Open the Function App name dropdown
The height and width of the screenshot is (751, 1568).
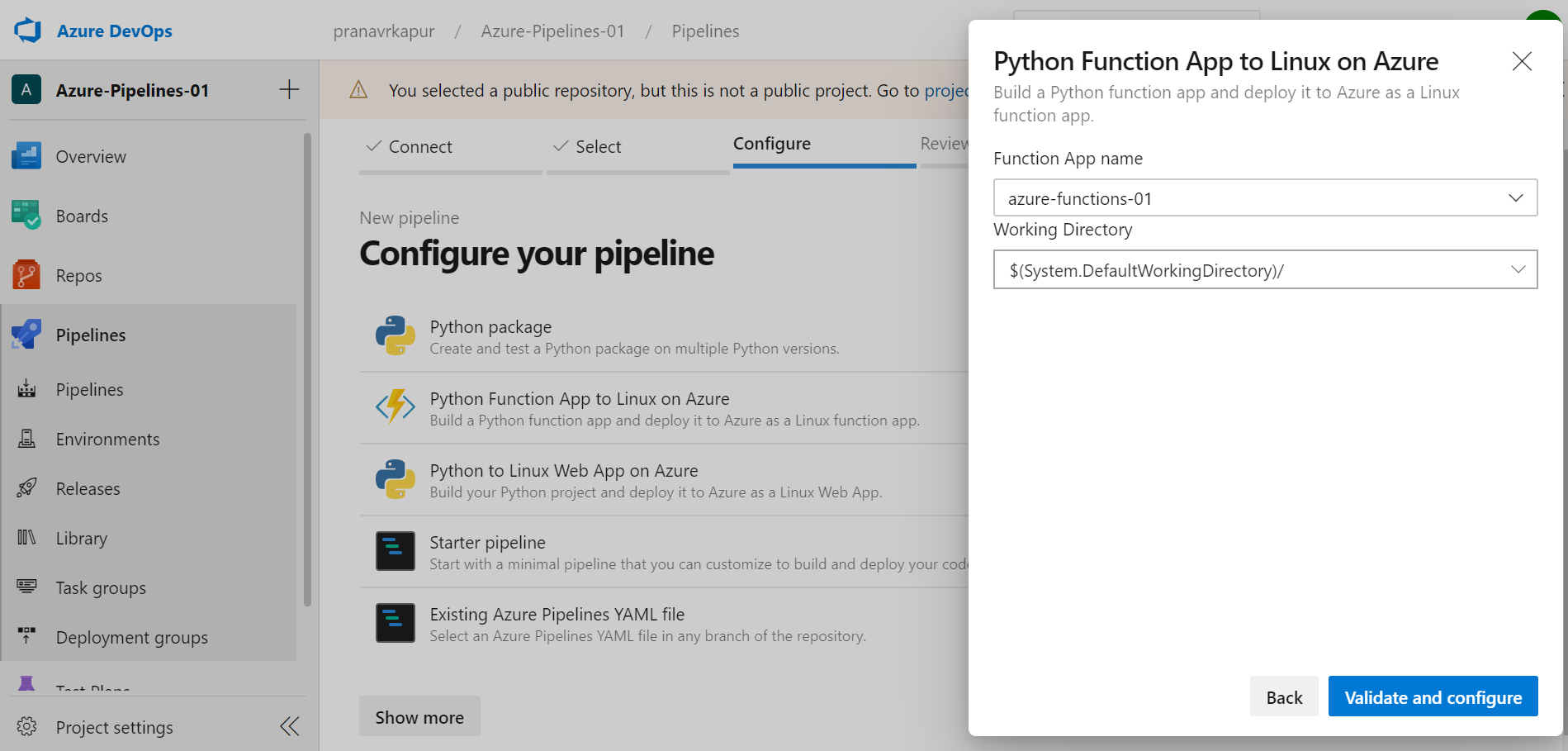click(x=1516, y=197)
